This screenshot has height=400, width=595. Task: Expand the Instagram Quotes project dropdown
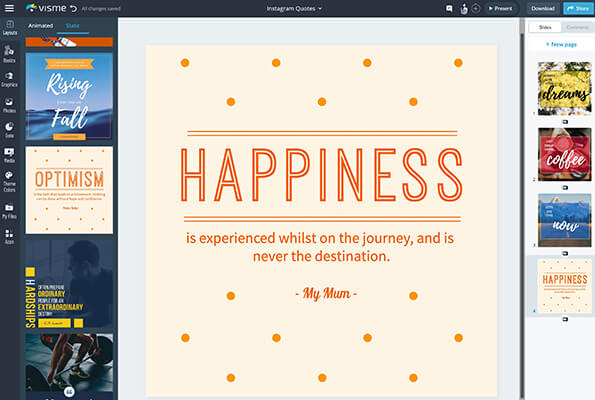[x=294, y=8]
